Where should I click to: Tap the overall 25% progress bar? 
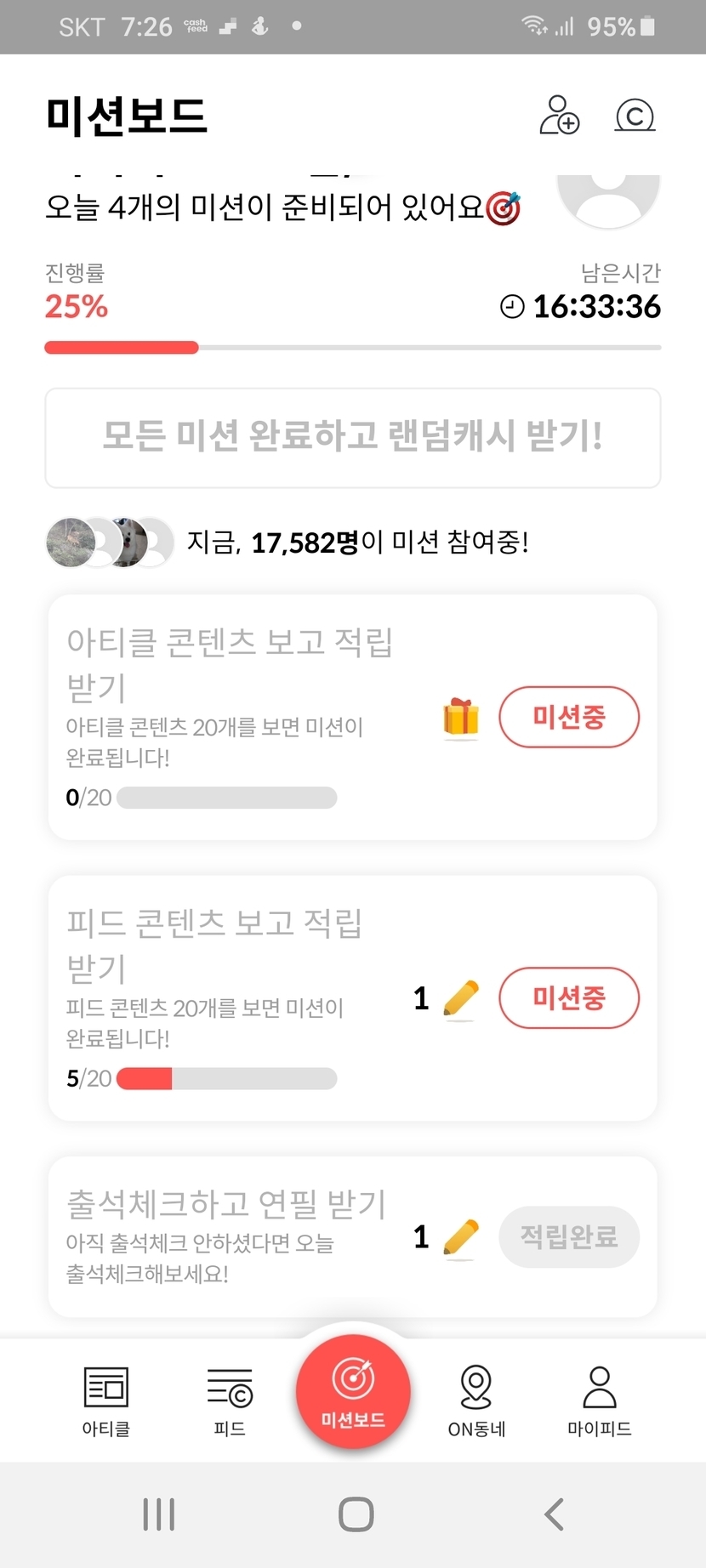click(352, 347)
